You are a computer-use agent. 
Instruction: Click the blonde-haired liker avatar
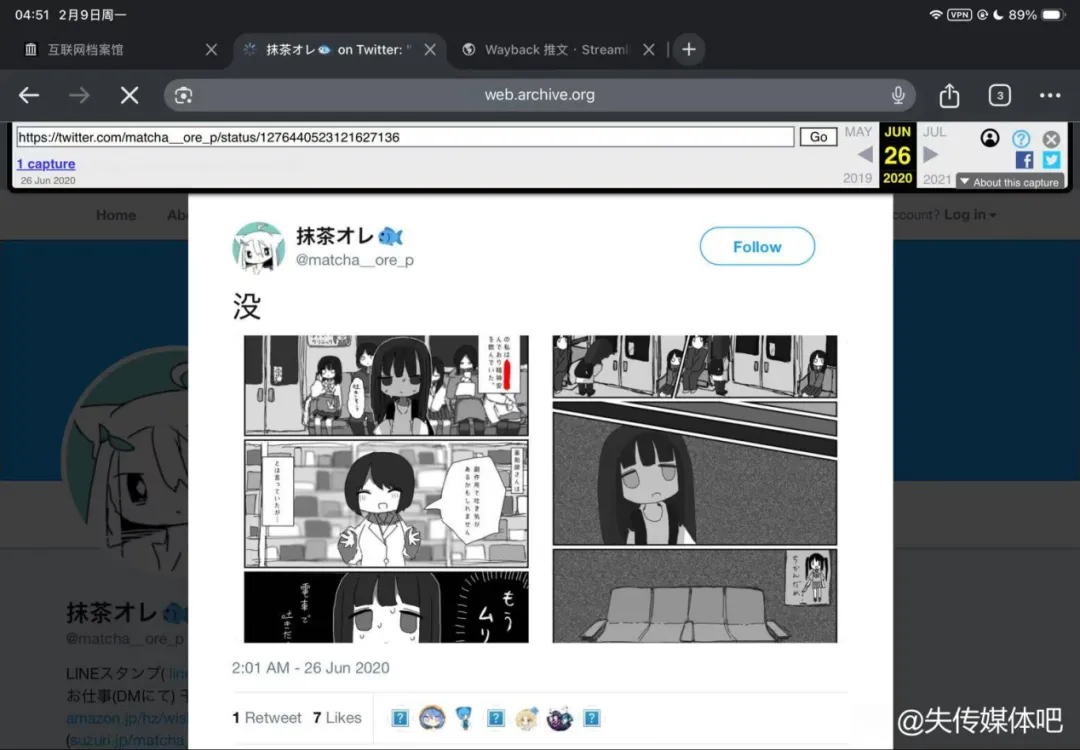(527, 718)
